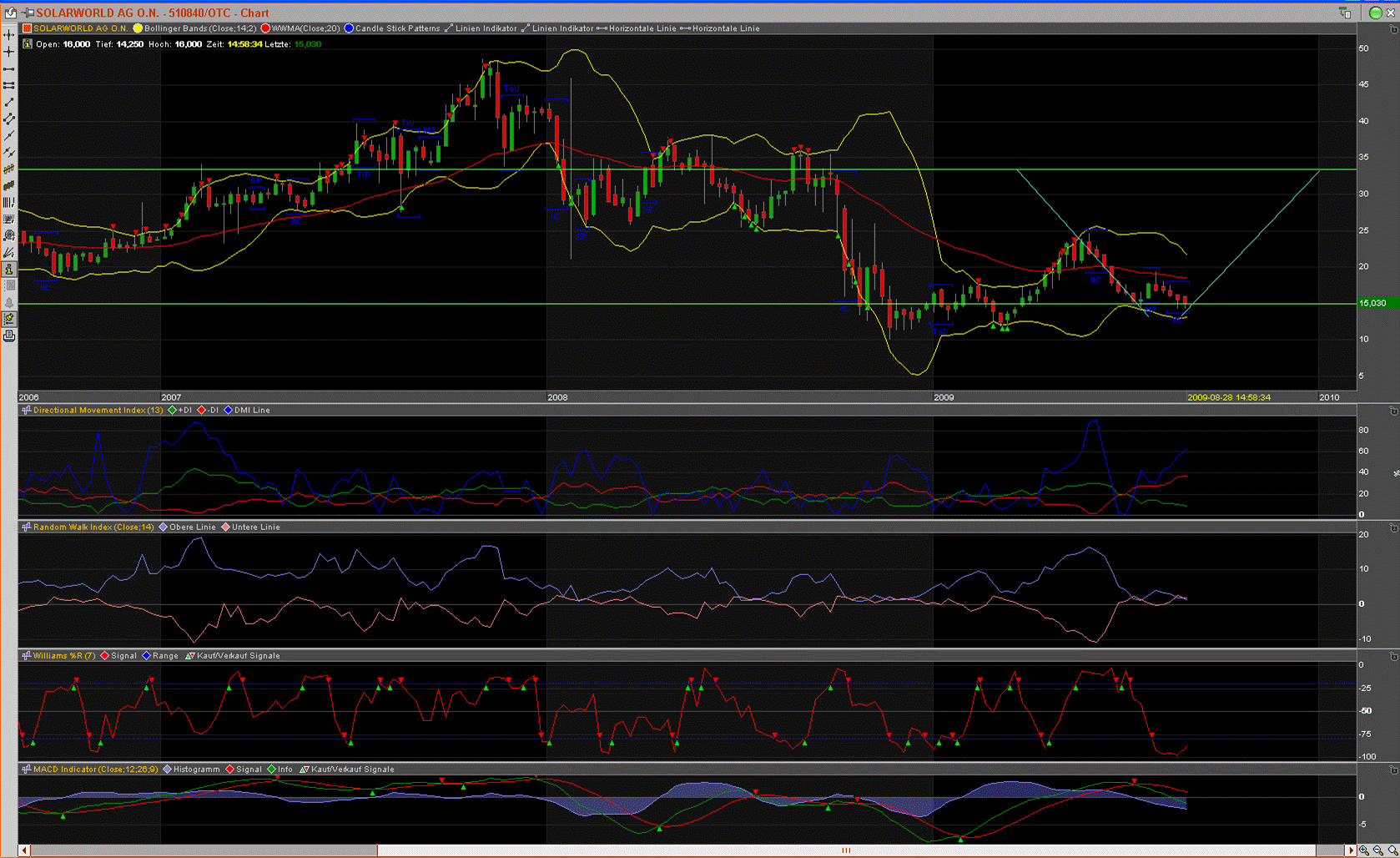Click Williams %R Range legend item
This screenshot has height=858, width=1400.
coord(160,656)
